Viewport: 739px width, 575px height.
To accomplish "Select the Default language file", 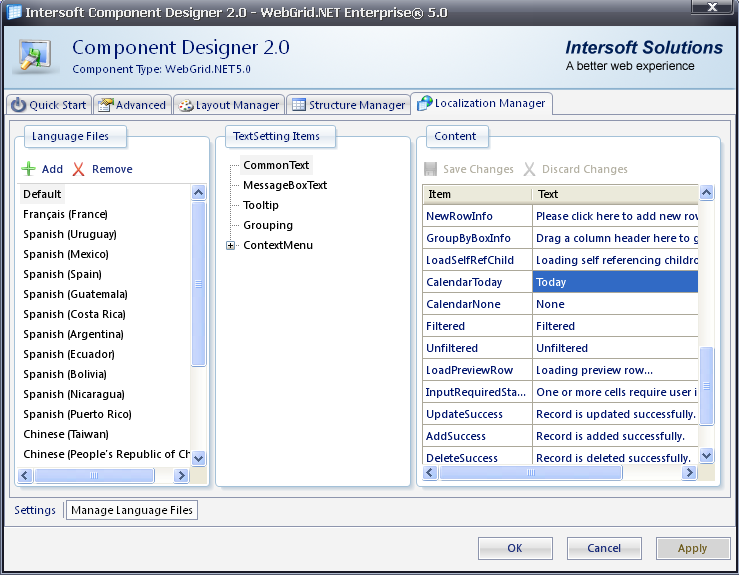I will click(x=42, y=194).
